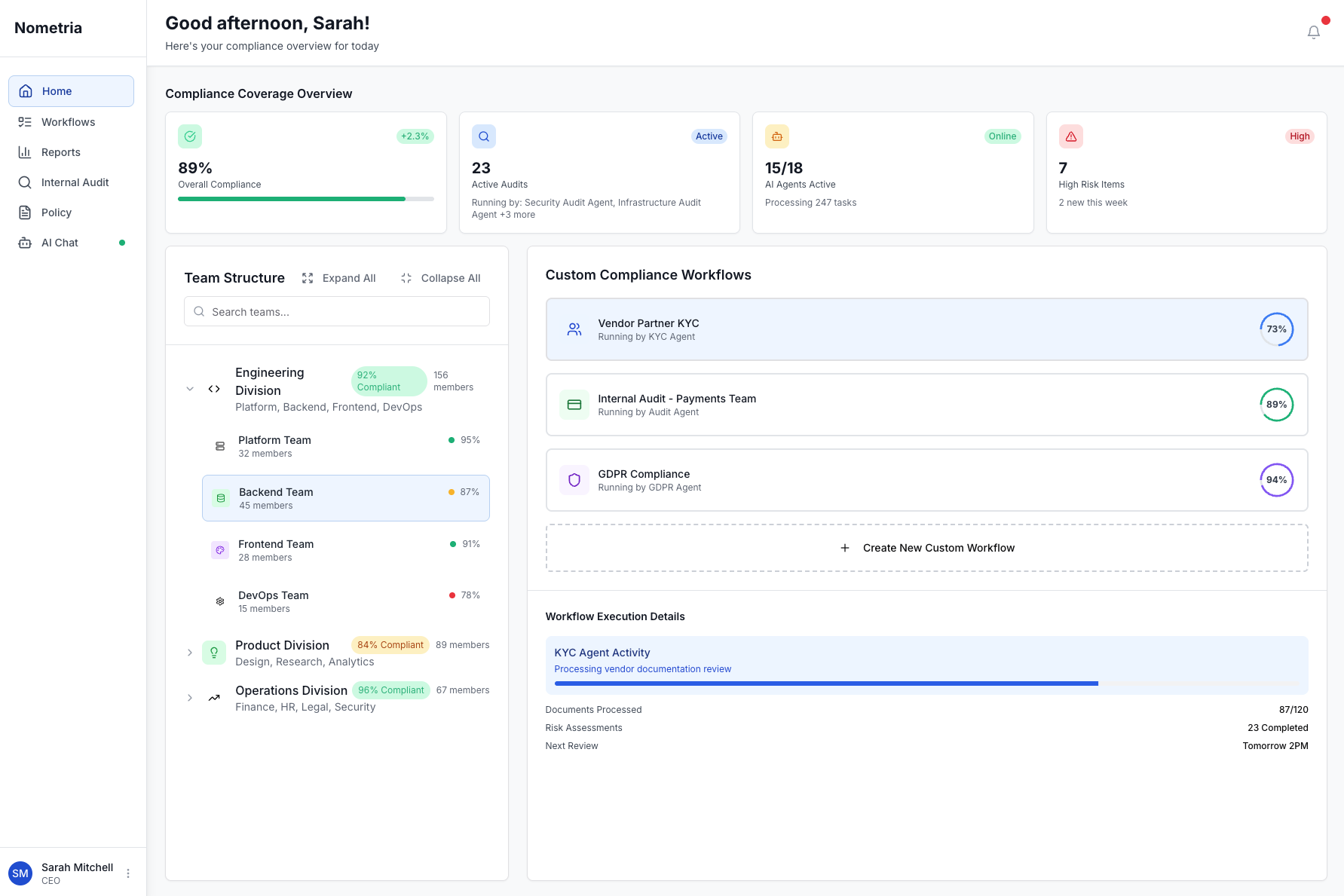
Task: Click the 73% circular progress ring
Action: pos(1276,329)
